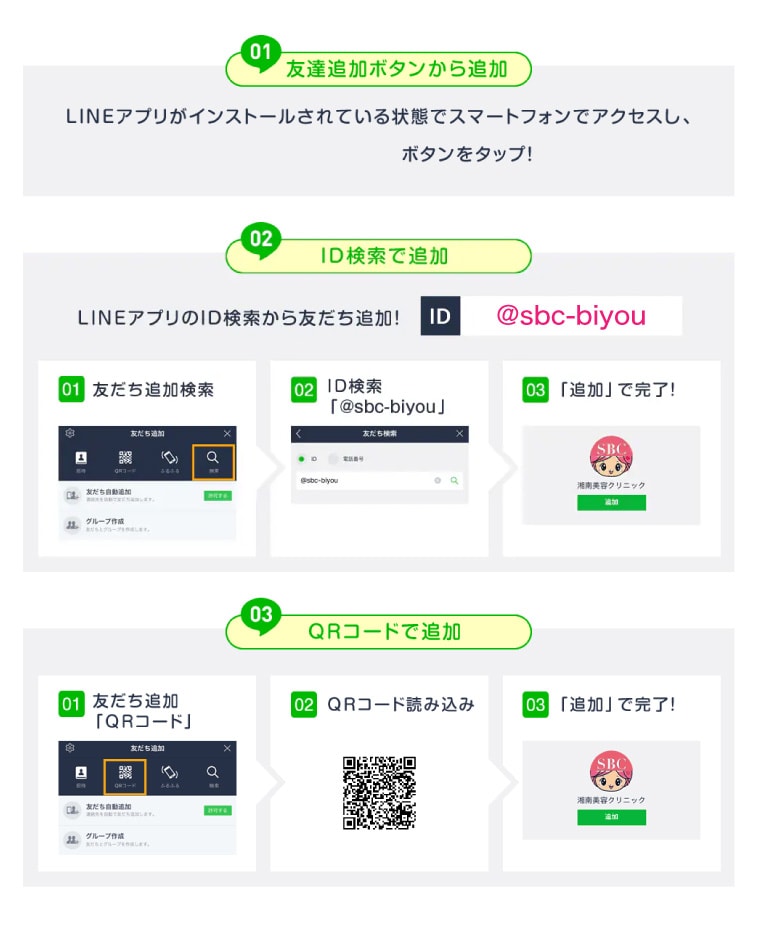Click the green magnifier in the @sbc-biyou search field

(455, 480)
